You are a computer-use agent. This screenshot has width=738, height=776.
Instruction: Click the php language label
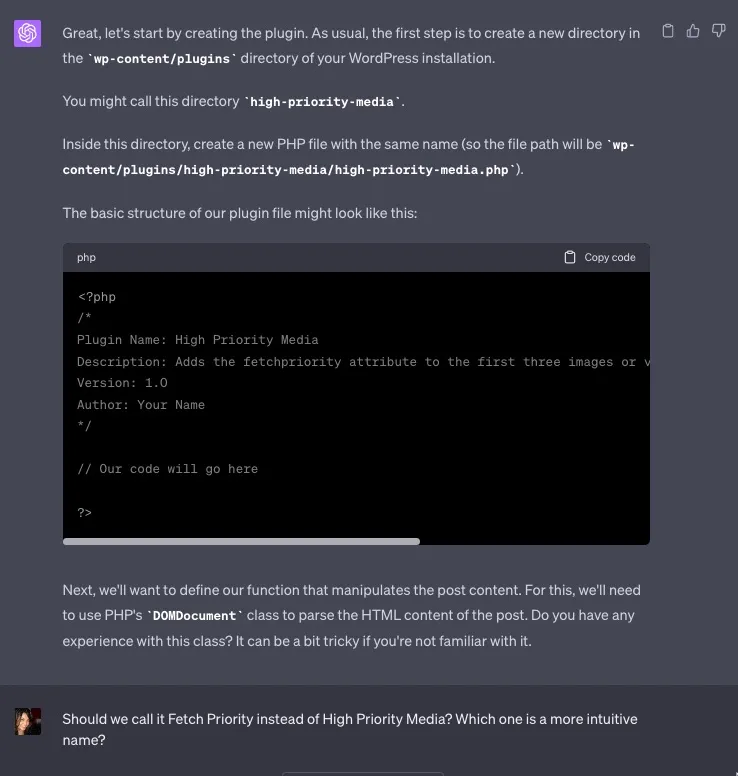click(x=87, y=257)
